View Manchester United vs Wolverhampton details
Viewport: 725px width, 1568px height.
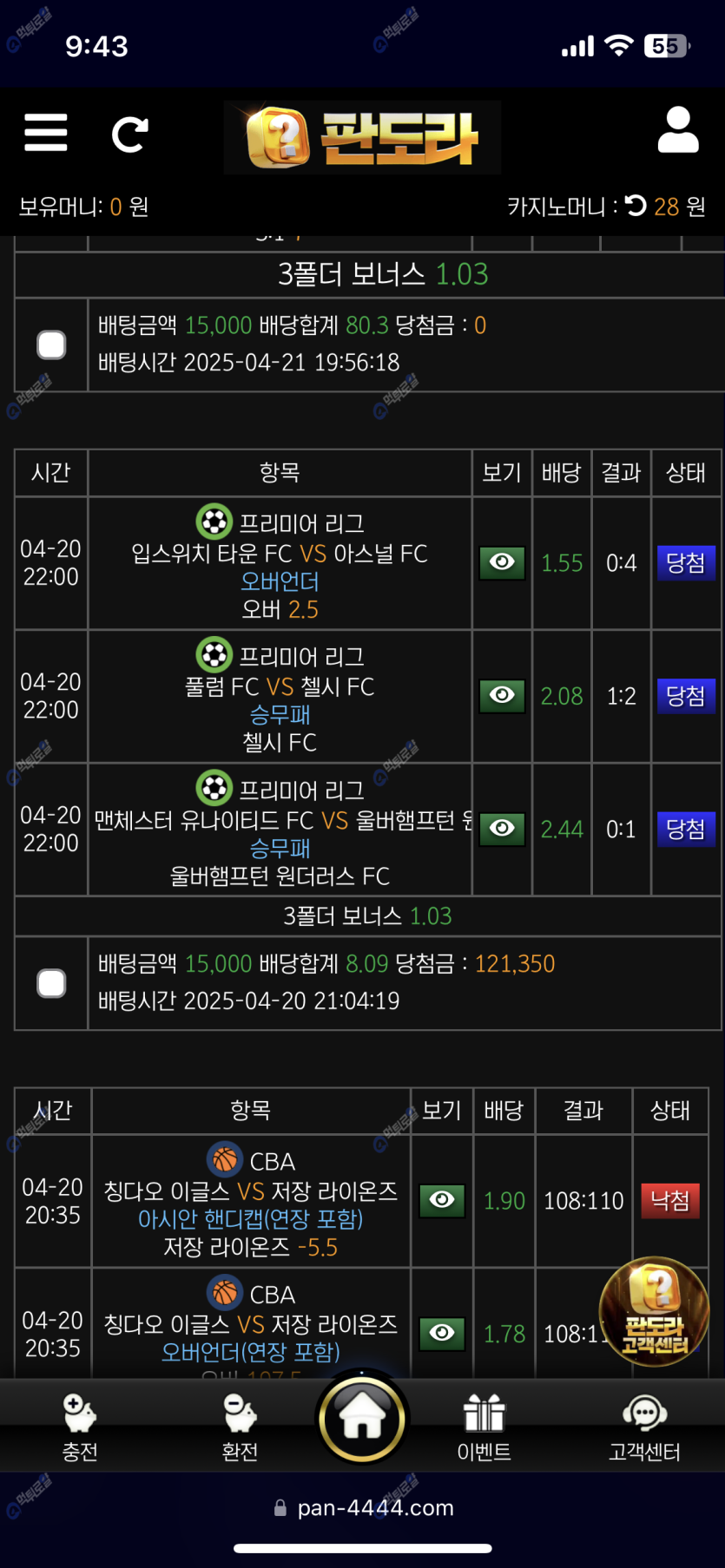502,829
